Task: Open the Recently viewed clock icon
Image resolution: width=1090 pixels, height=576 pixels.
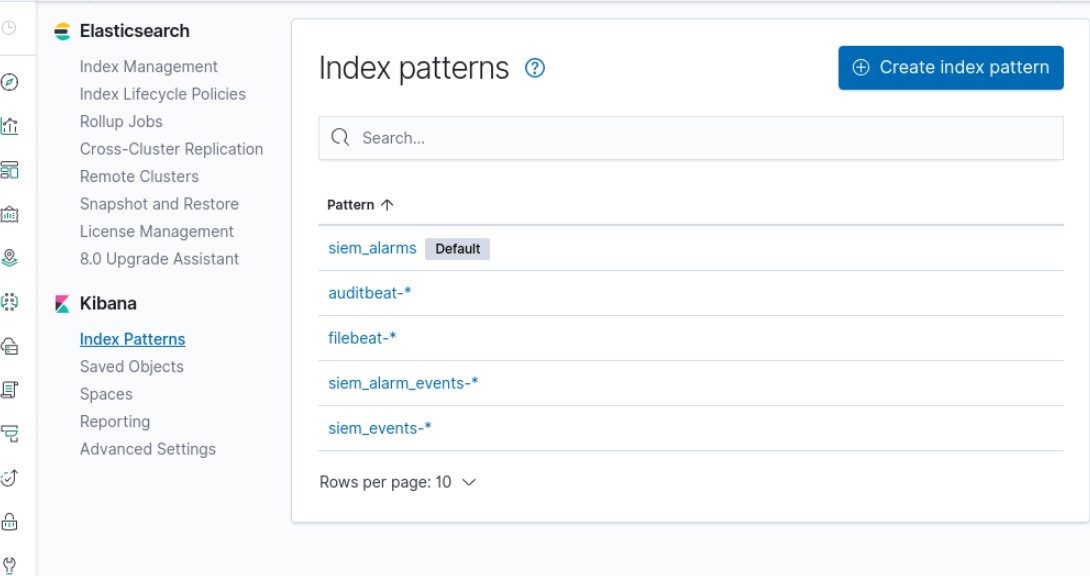Action: coord(9,28)
